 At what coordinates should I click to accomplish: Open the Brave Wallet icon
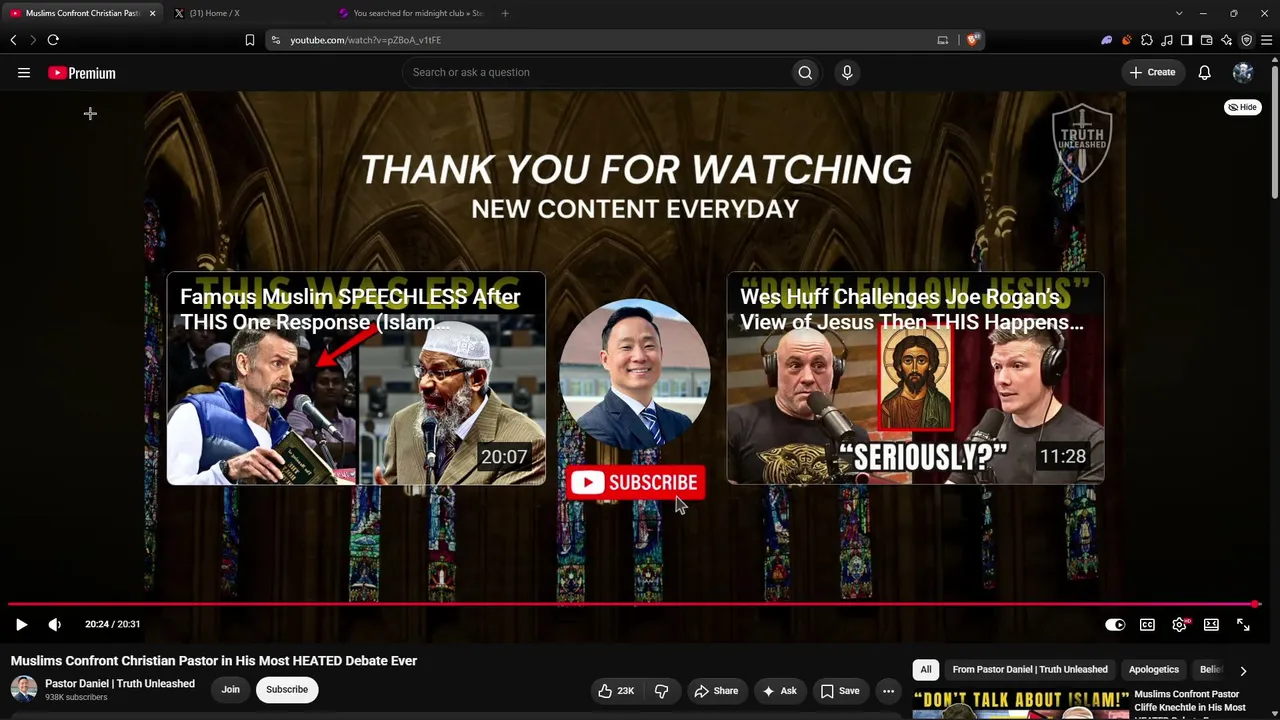tap(1206, 40)
